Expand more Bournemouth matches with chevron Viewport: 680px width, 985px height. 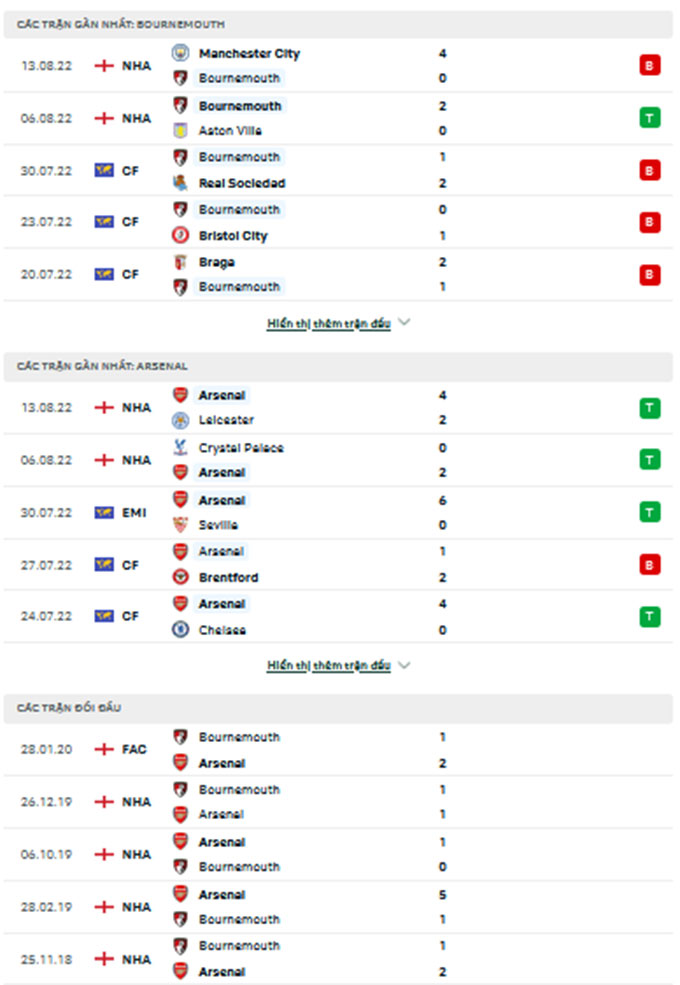click(x=404, y=322)
